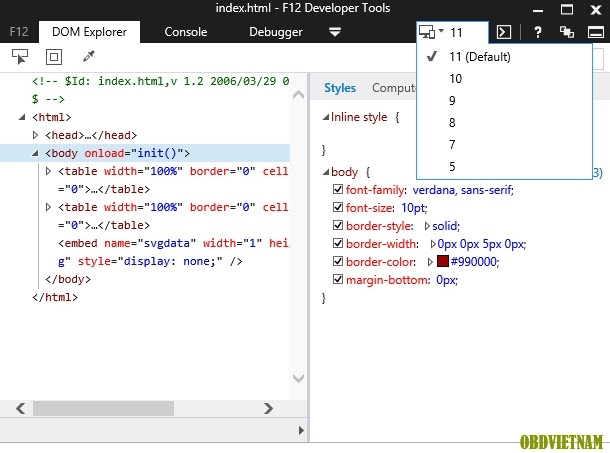Uncheck the font-family style property
This screenshot has height=453, width=610.
[x=337, y=190]
